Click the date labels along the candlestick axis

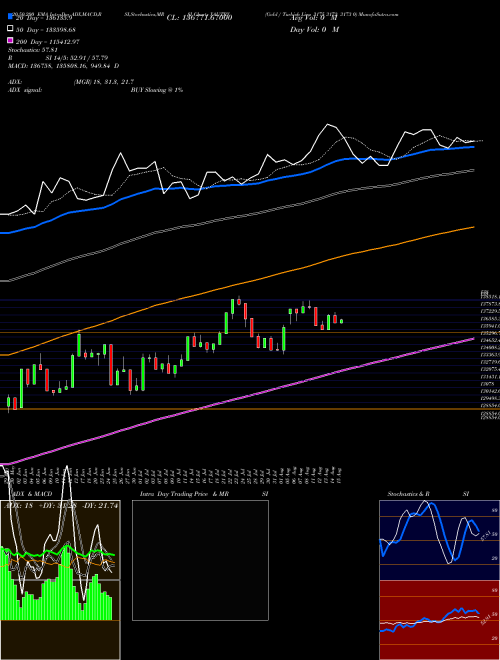(x=173, y=476)
